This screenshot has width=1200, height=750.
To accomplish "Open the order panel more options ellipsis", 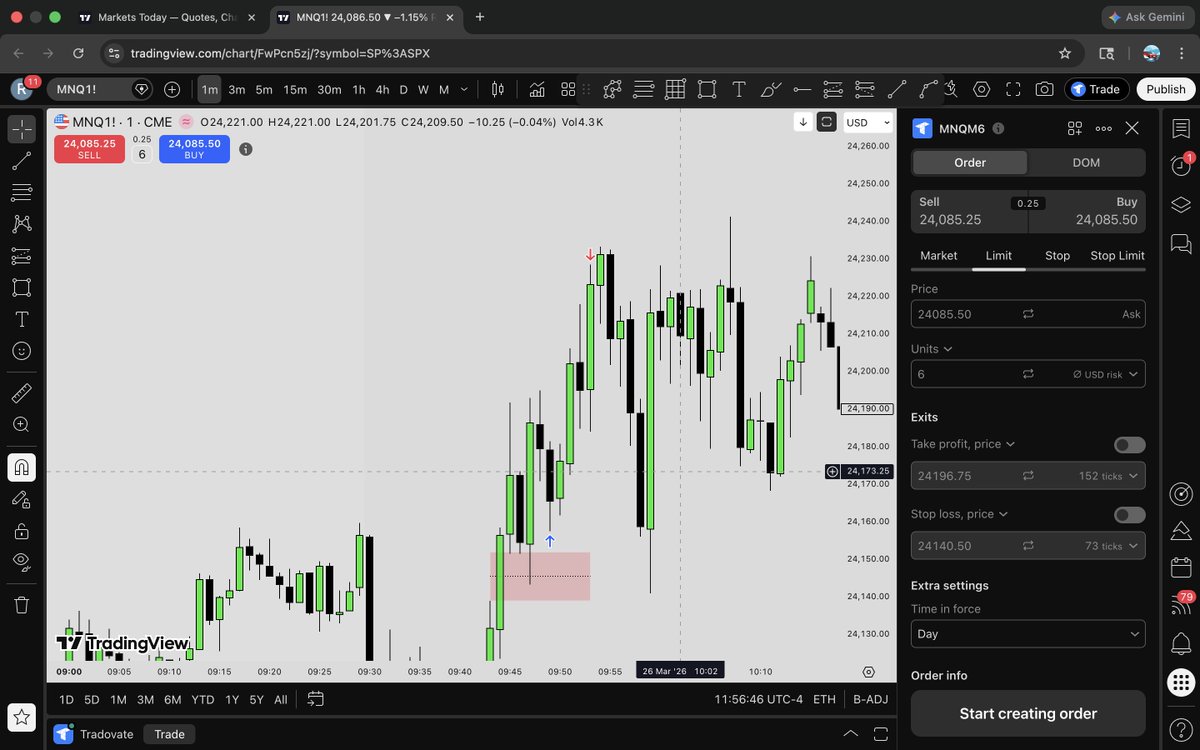I will coord(1104,128).
